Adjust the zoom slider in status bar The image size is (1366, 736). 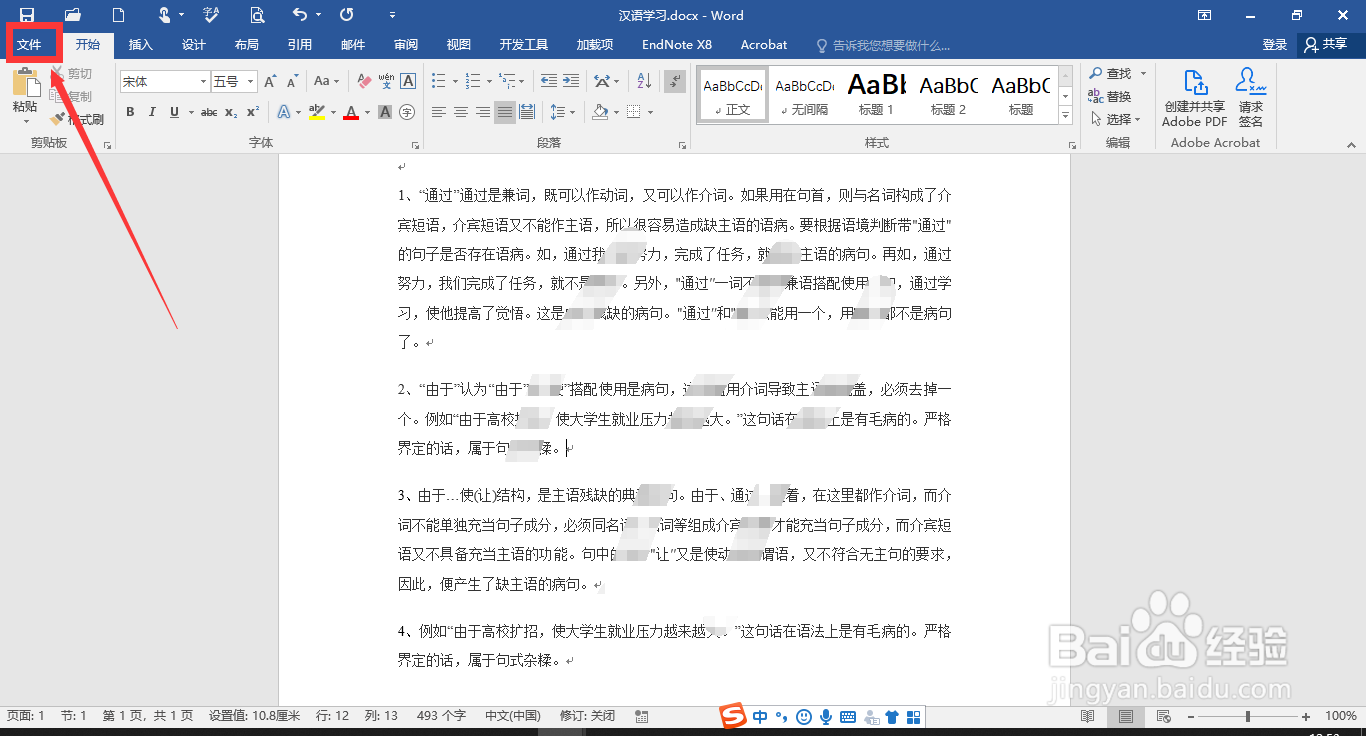(x=1247, y=716)
